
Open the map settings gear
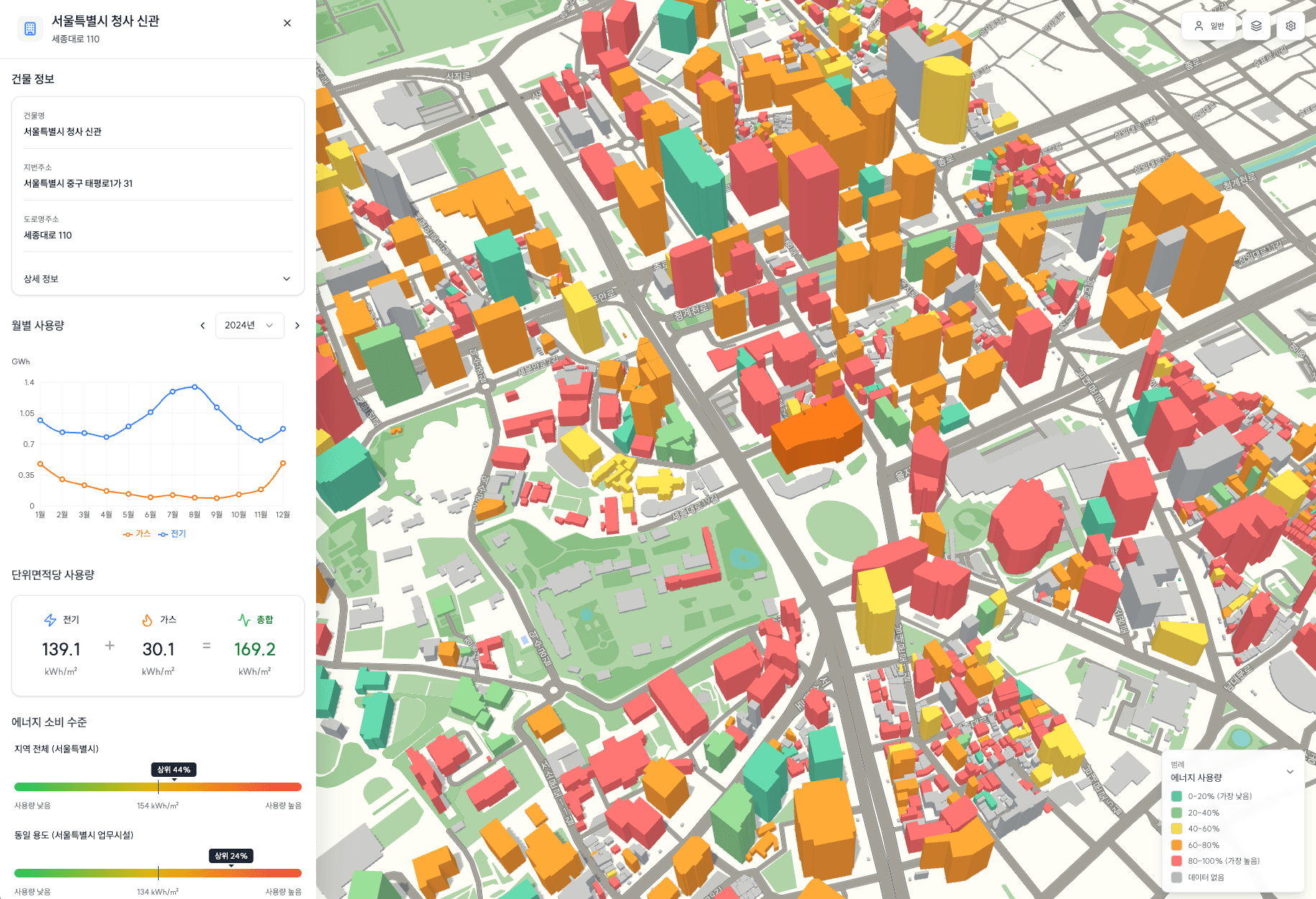1291,26
